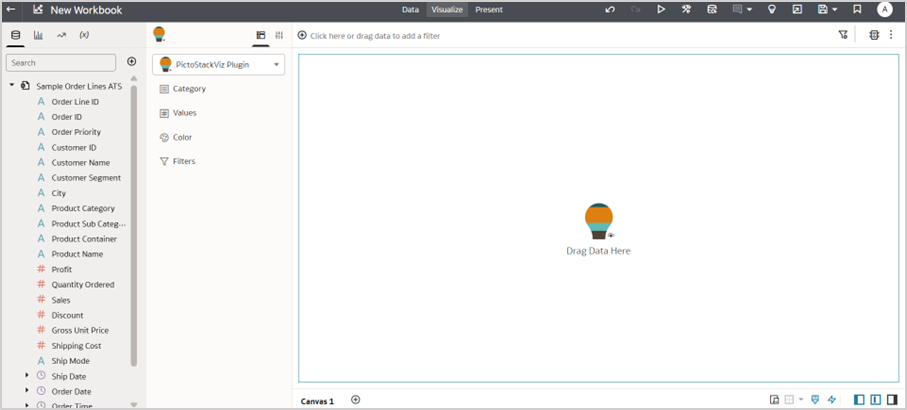Switch to the Visualize tab
This screenshot has height=410, width=907.
447,10
